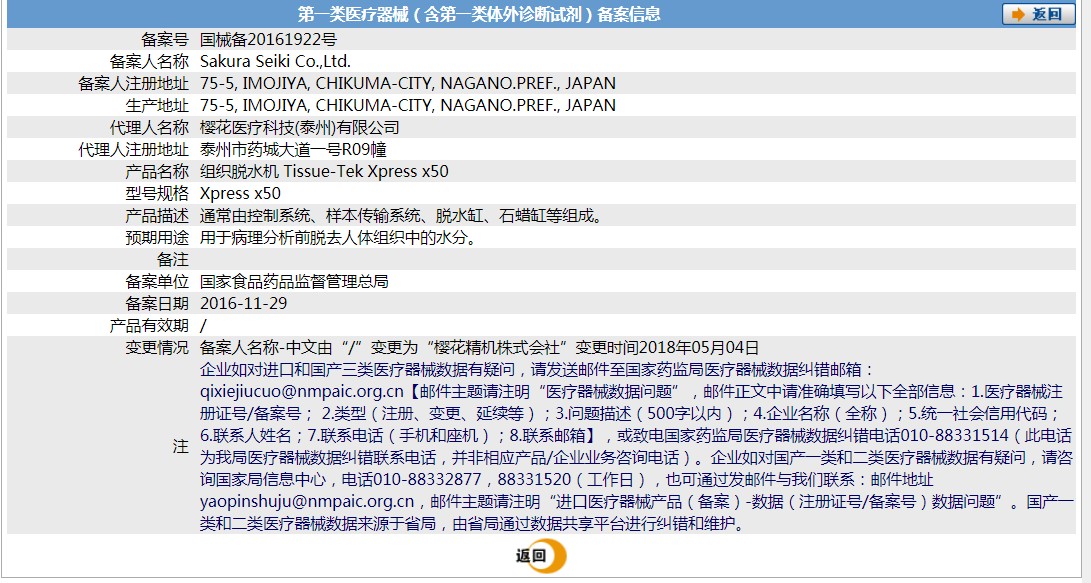Screen dimensions: 1091x583
Task: Click the 型号规格 field label
Action: 157,193
